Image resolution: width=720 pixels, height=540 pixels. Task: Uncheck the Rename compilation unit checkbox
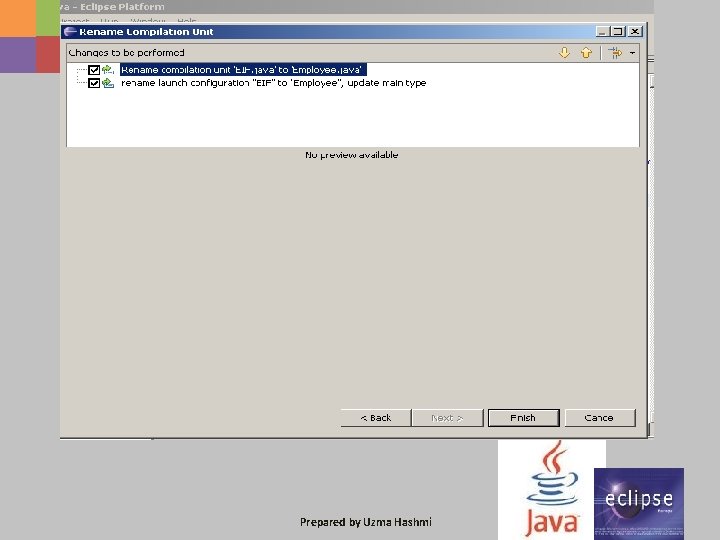coord(94,70)
